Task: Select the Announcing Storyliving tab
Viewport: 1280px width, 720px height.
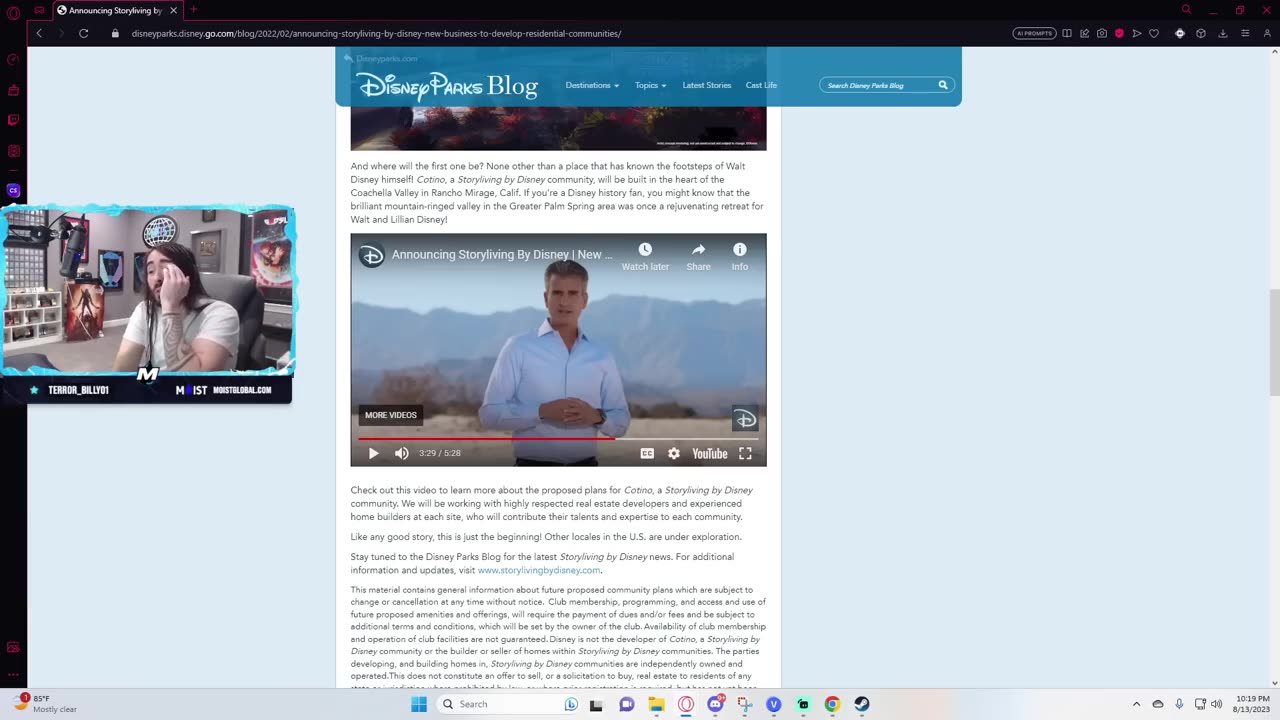Action: [x=116, y=10]
